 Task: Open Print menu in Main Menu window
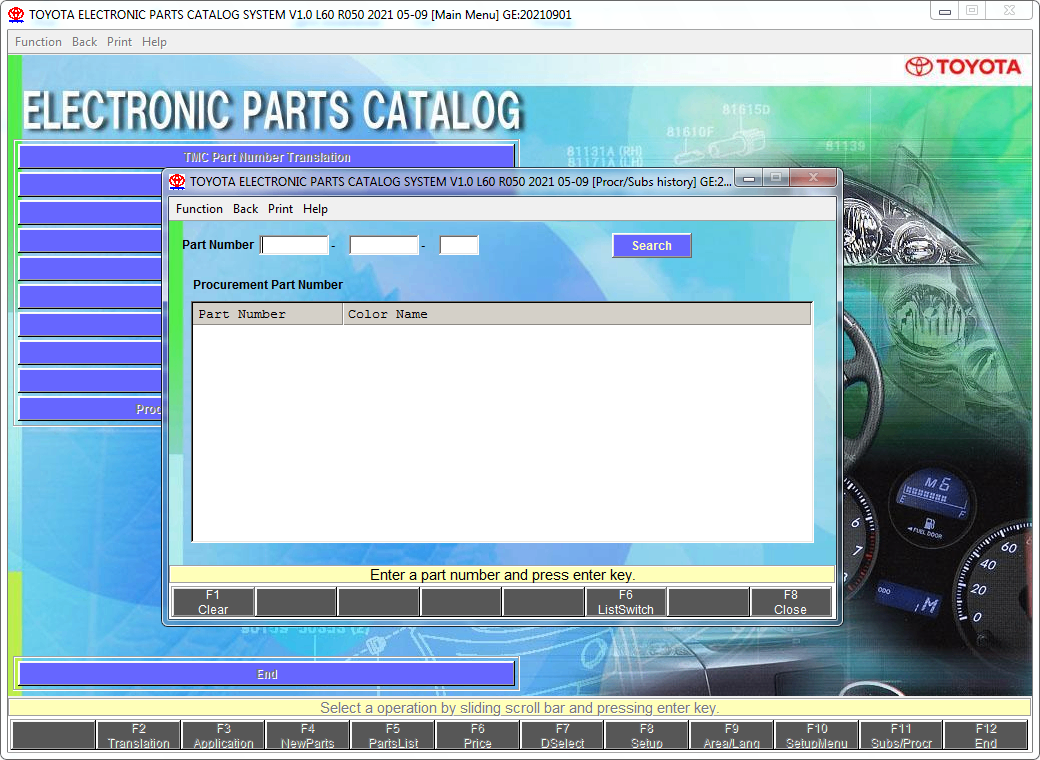click(119, 42)
